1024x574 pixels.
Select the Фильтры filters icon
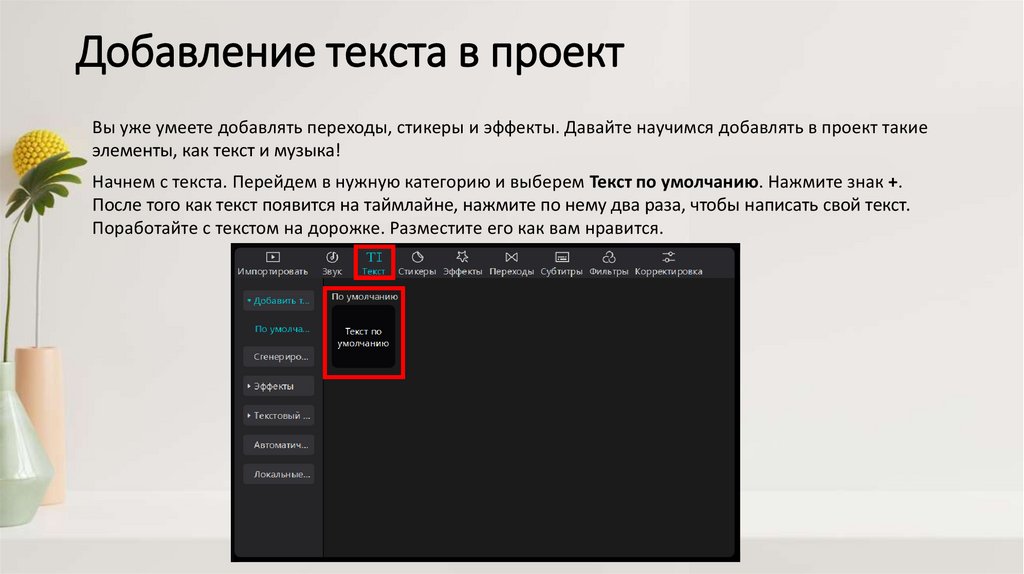(x=608, y=258)
